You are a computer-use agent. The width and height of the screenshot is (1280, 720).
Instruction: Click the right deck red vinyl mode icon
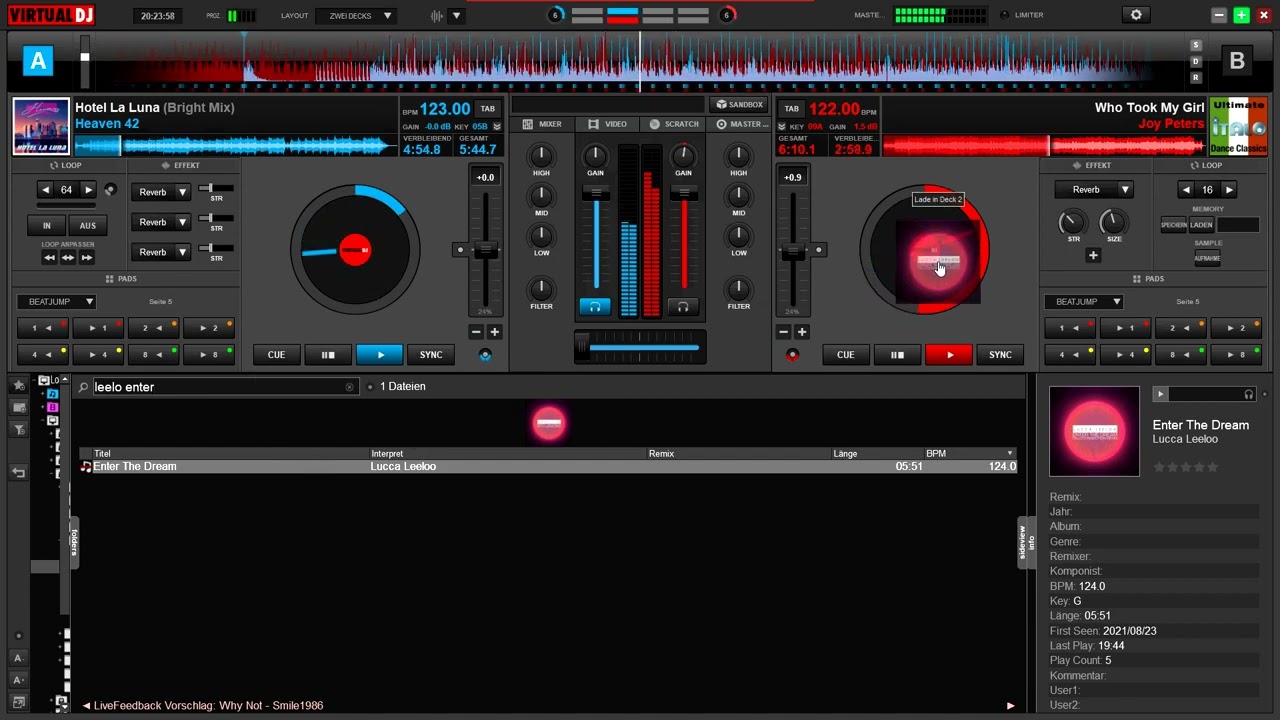(x=793, y=355)
